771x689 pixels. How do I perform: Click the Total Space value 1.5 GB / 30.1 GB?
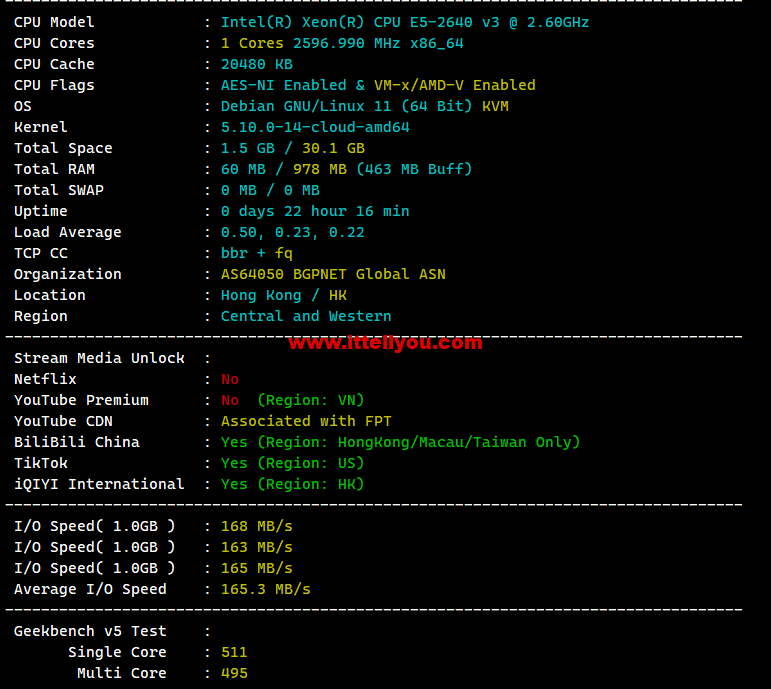(293, 148)
